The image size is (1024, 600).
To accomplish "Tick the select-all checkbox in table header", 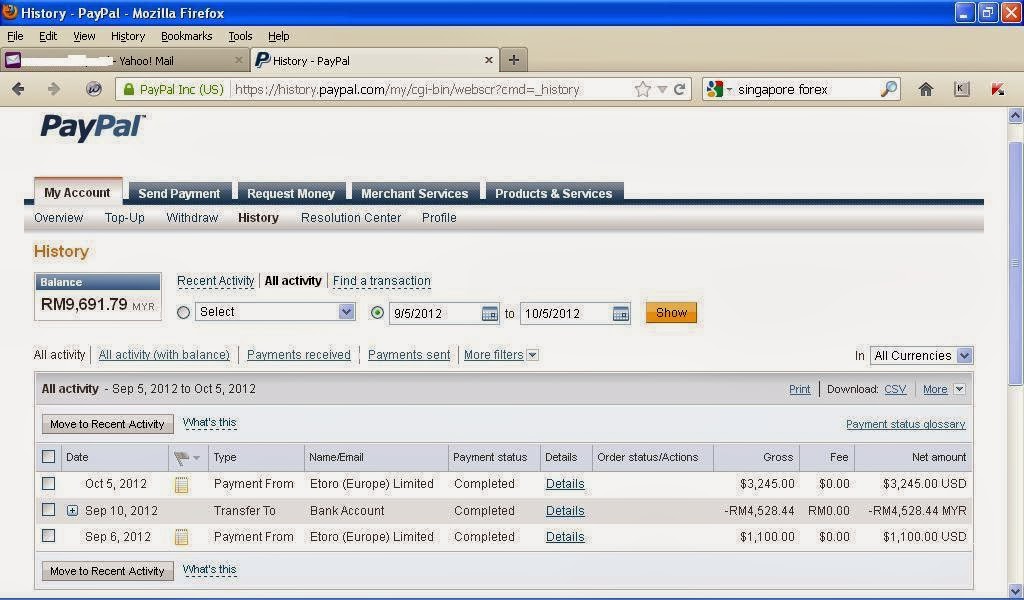I will pos(48,457).
